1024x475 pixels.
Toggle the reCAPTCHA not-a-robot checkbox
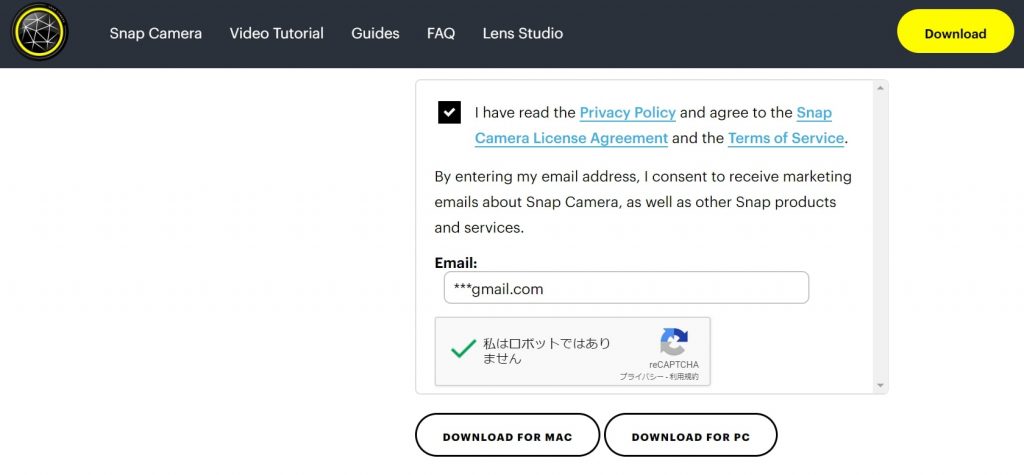(463, 350)
